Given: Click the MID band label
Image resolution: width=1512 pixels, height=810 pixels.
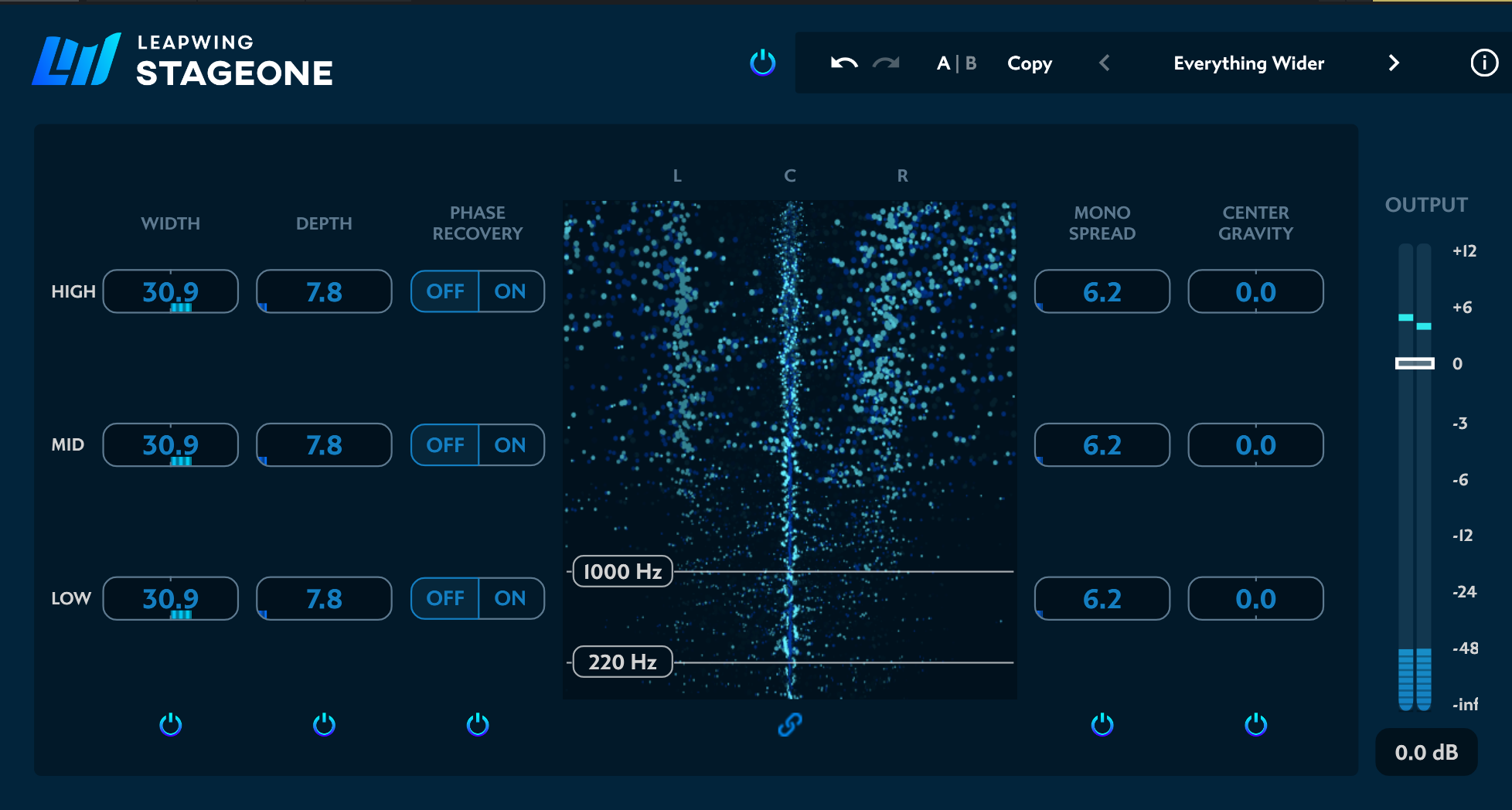Looking at the screenshot, I should [x=68, y=445].
